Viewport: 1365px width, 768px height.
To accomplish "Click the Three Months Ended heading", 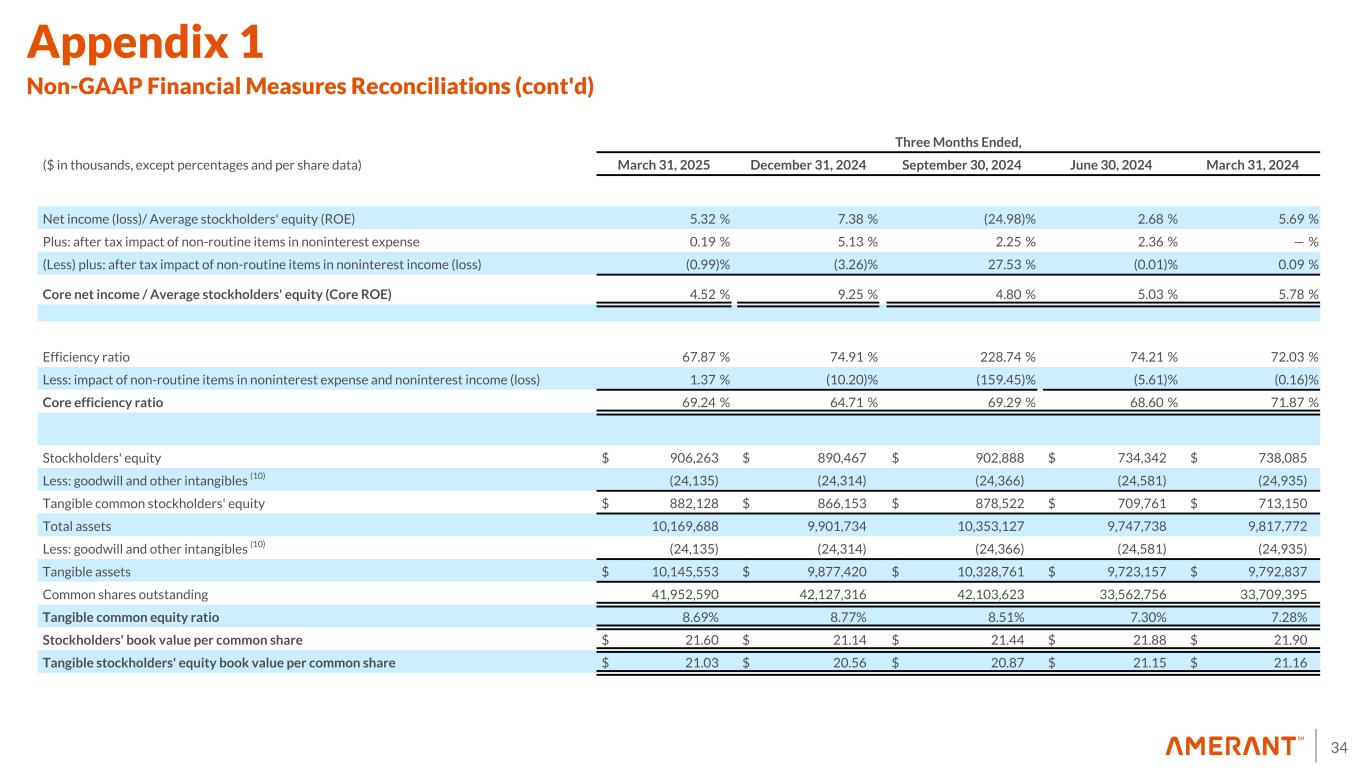I will point(958,141).
